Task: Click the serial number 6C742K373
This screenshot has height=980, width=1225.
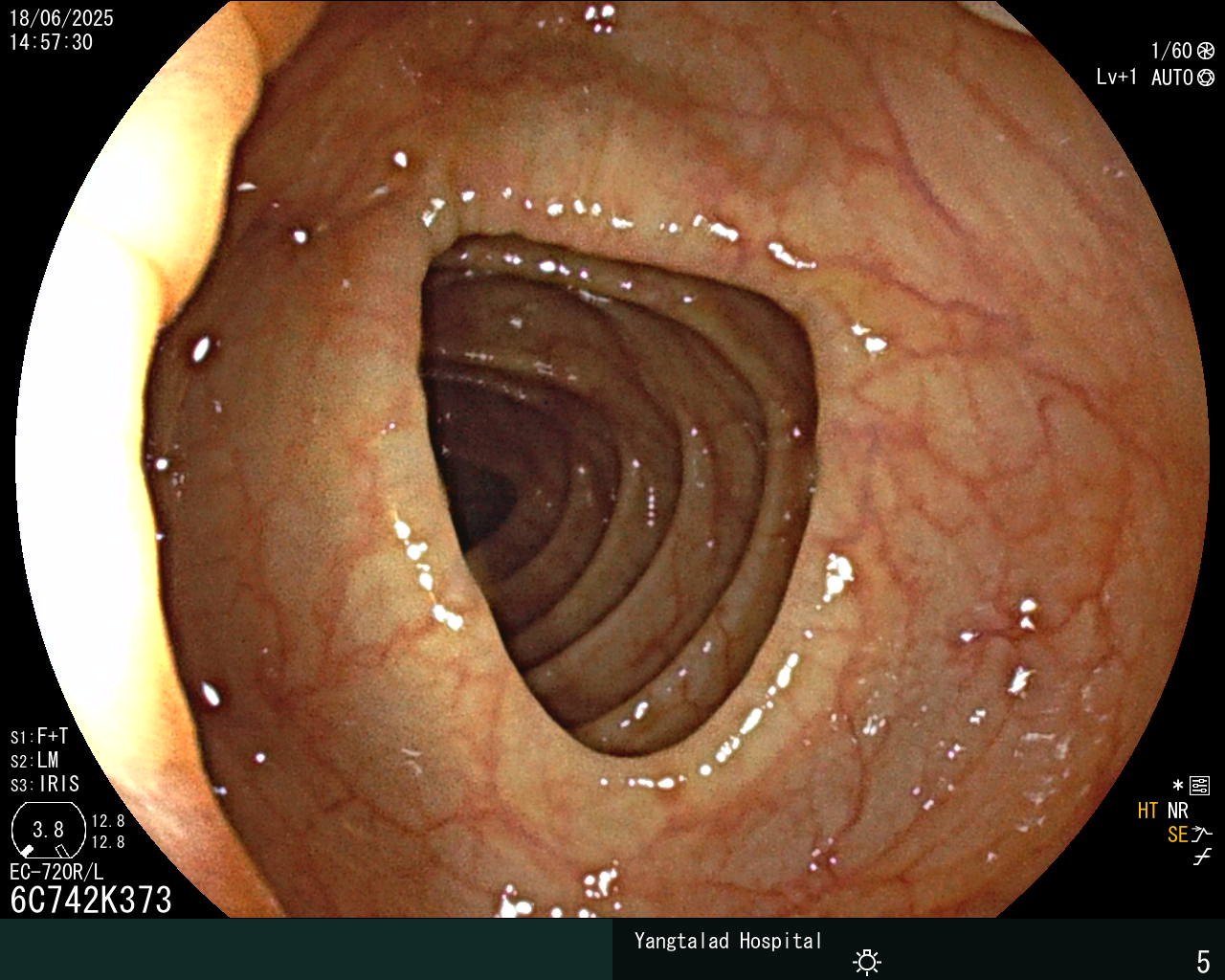Action: tap(91, 901)
